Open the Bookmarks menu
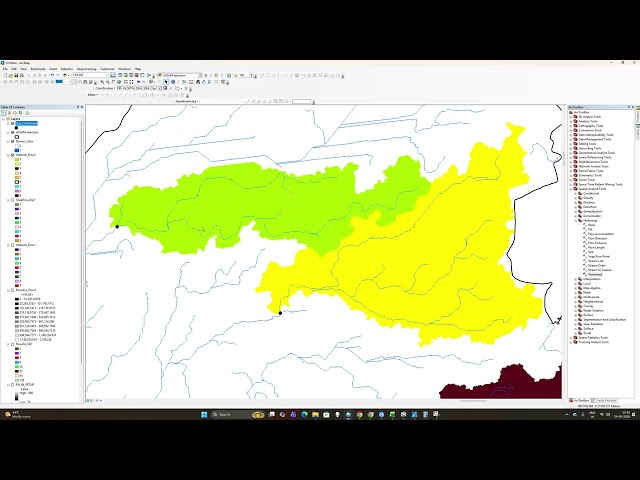The image size is (640, 480). click(38, 69)
